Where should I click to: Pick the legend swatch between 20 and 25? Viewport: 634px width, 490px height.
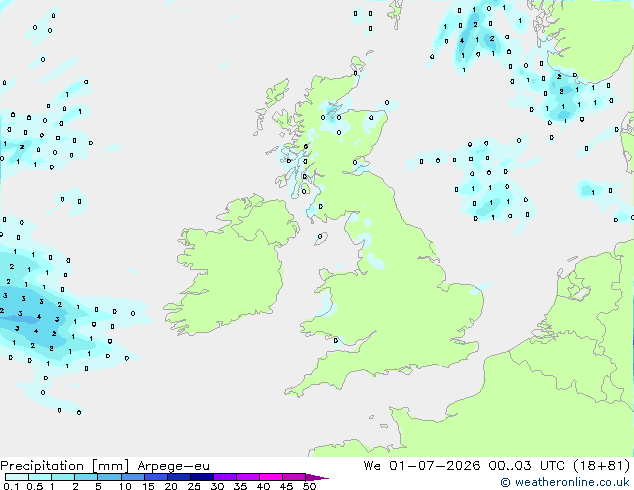pyautogui.click(x=178, y=477)
